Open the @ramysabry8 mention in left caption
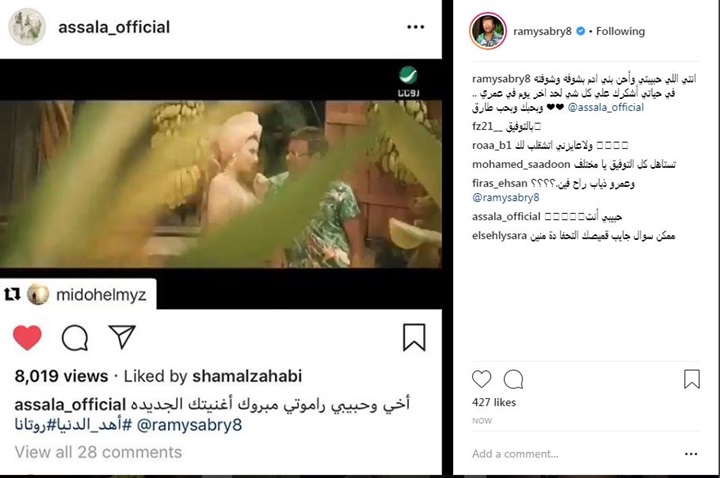The image size is (720, 478). (x=189, y=425)
